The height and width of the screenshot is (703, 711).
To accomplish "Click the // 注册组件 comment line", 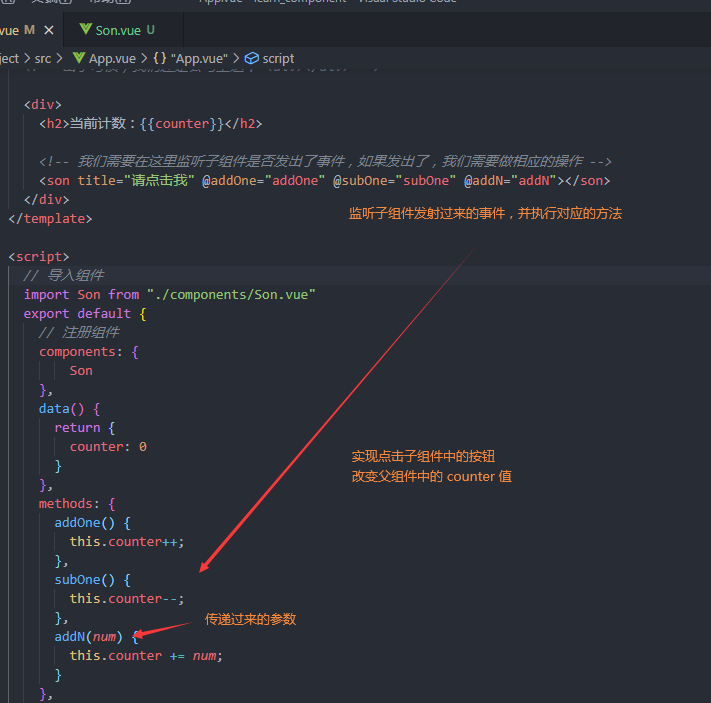I will coord(79,333).
